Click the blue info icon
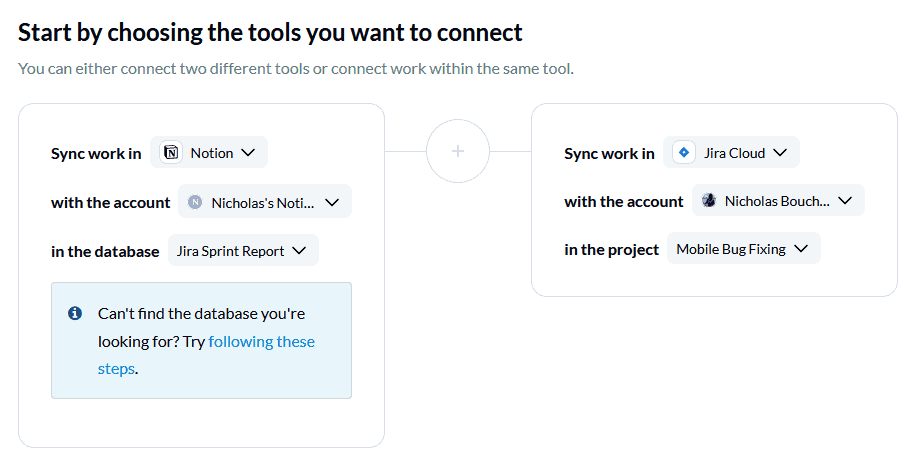912x465 pixels. pyautogui.click(x=75, y=313)
